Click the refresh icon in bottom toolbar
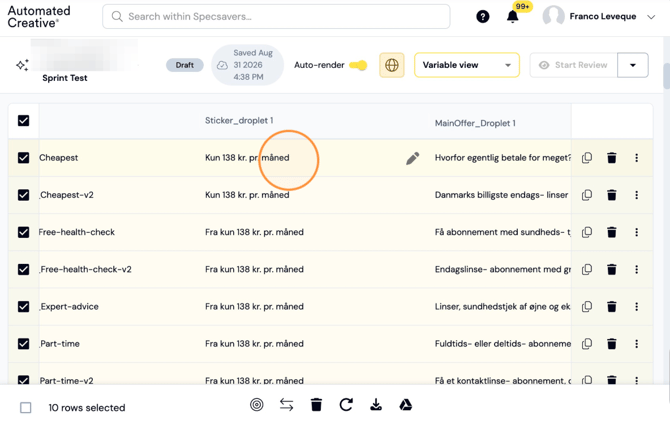Viewport: 670px width, 425px height. tap(346, 404)
